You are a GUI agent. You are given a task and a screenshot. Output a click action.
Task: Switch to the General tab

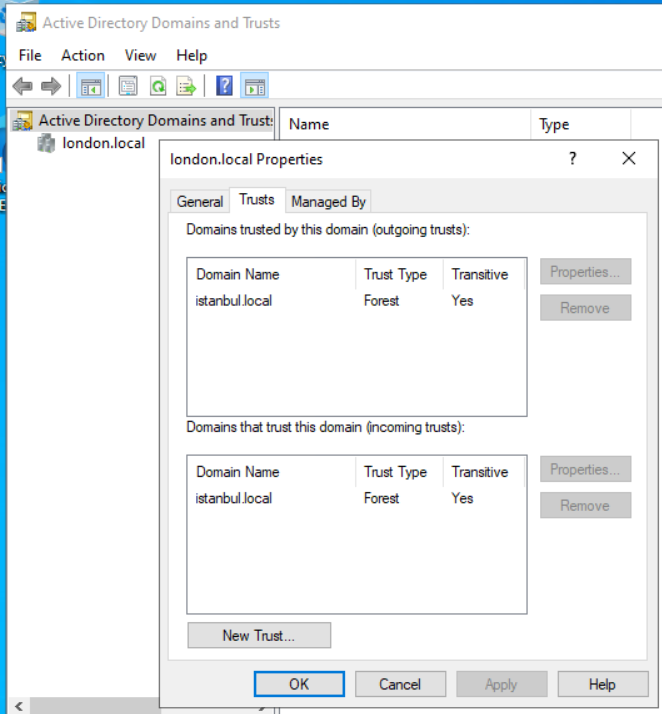click(199, 201)
